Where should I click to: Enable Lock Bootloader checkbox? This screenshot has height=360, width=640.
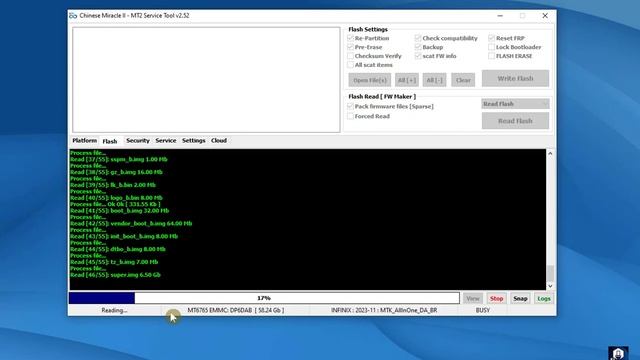click(x=491, y=47)
